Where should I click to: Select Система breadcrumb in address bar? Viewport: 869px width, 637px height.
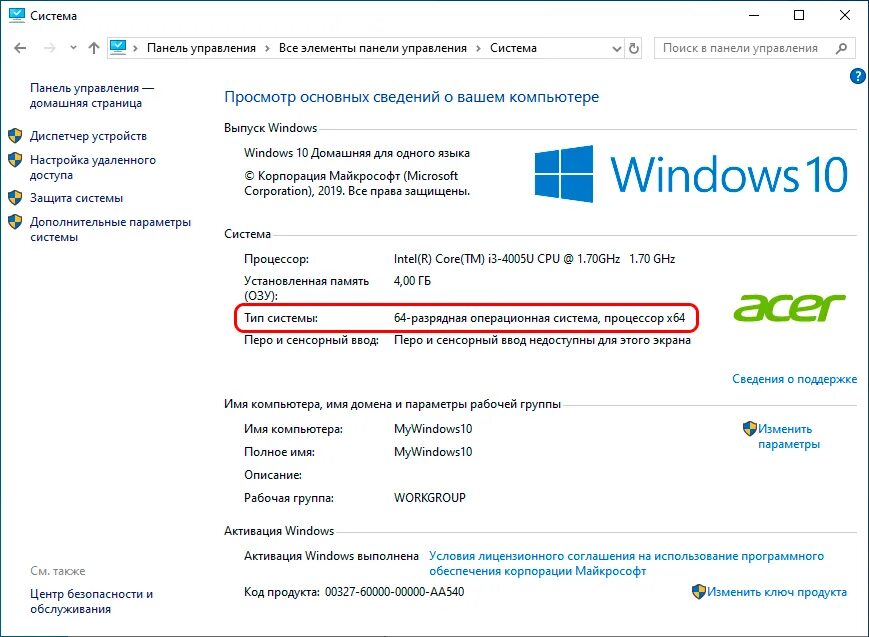coord(513,48)
